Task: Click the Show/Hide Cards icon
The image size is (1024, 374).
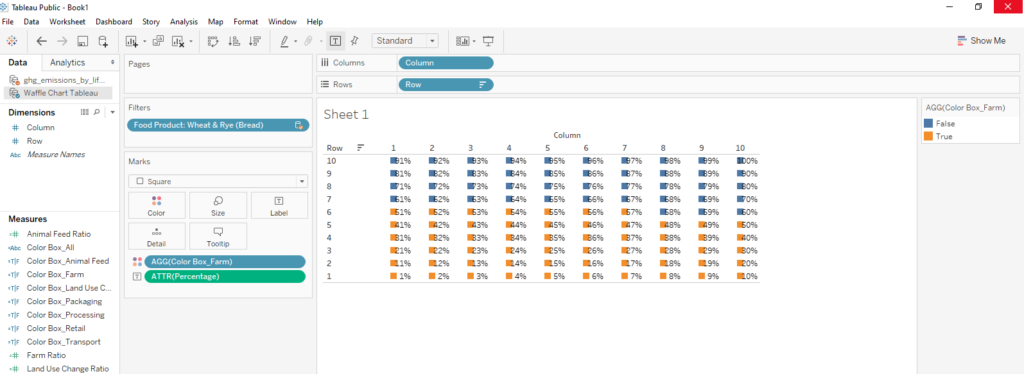Action: (x=463, y=40)
